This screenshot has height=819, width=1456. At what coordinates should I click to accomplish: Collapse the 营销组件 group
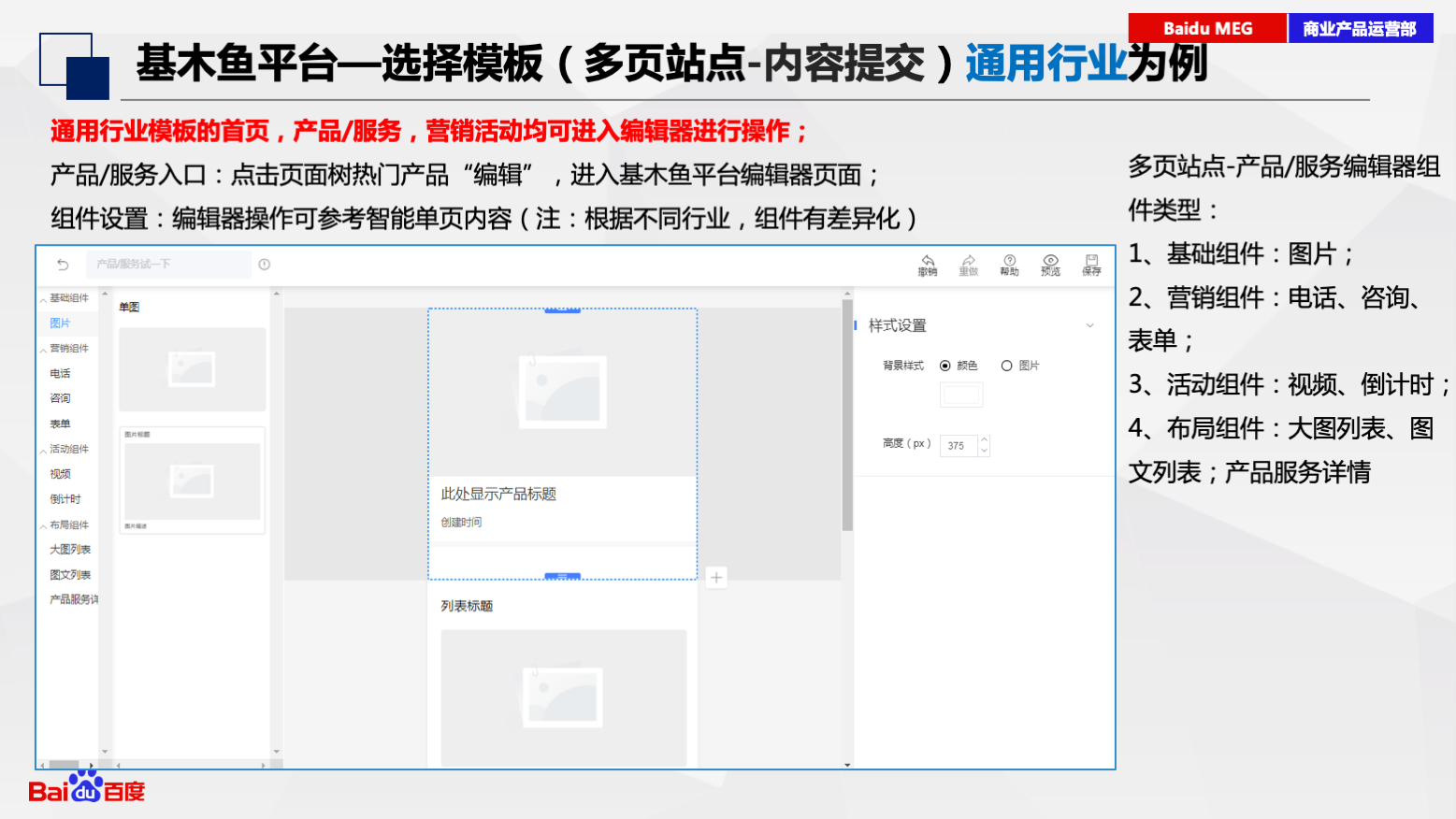(43, 350)
